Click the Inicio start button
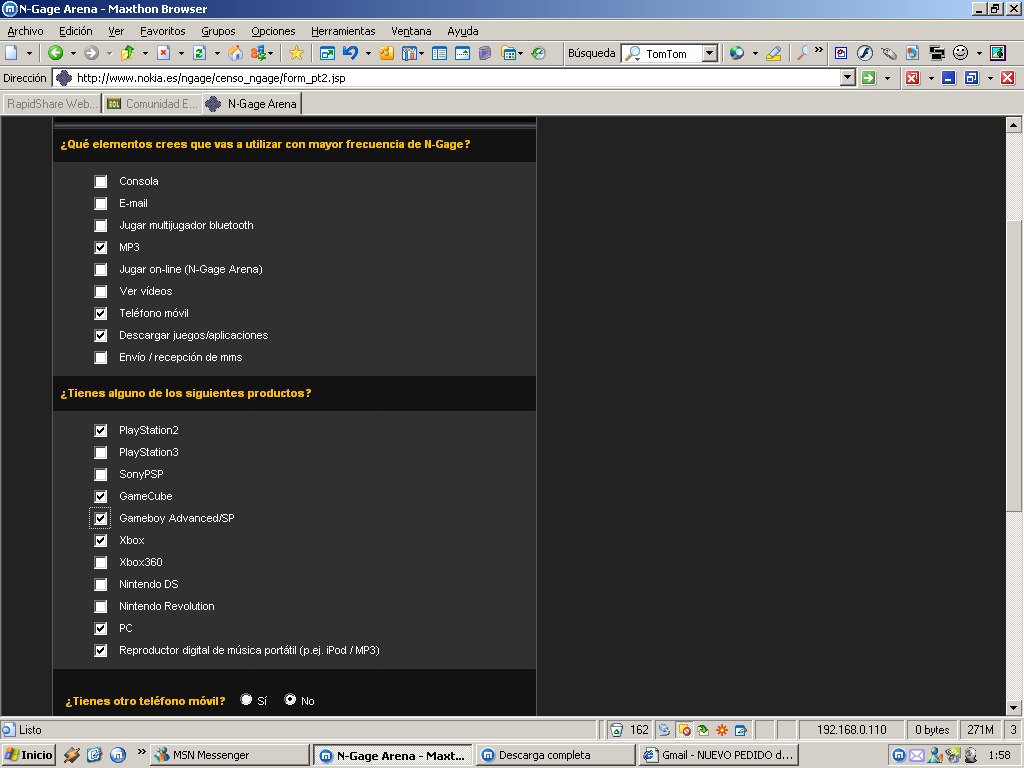1024x768 pixels. coord(29,755)
